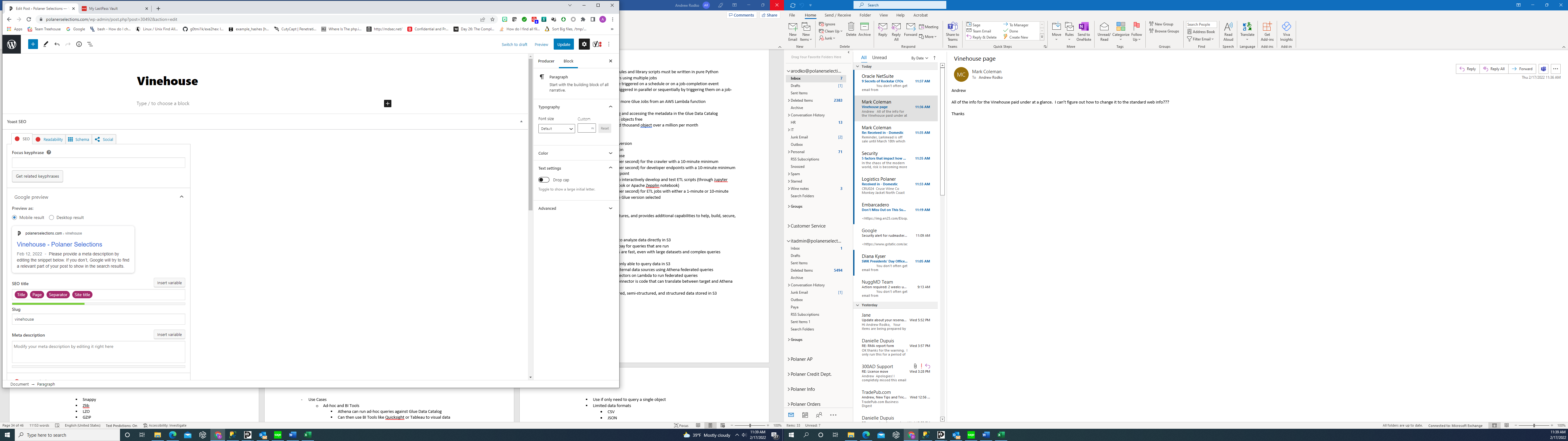This screenshot has width=1568, height=441.
Task: Toggle the Settings gear in WordPress editor
Action: tap(584, 44)
